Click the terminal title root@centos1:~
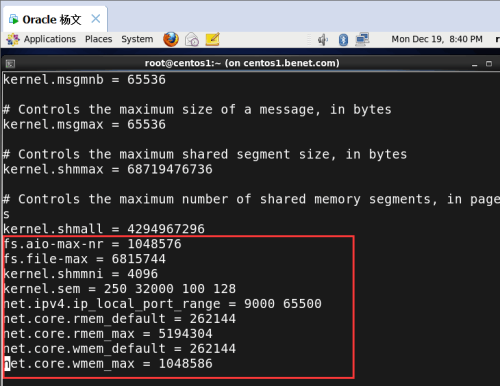Viewport: 500px width, 386px height. 242,63
